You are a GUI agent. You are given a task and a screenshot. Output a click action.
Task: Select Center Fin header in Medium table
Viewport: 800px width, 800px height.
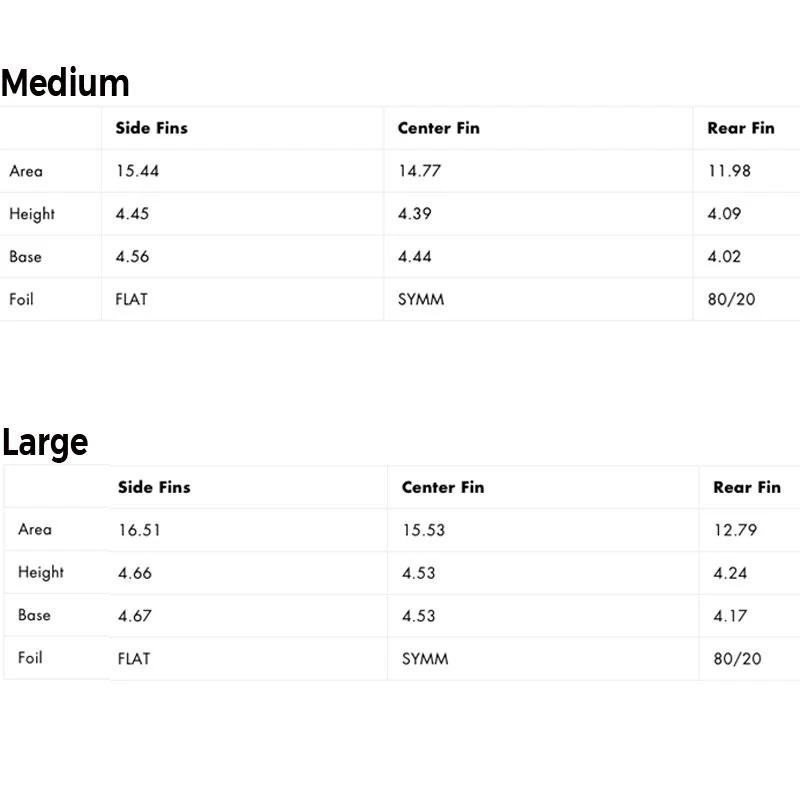438,128
